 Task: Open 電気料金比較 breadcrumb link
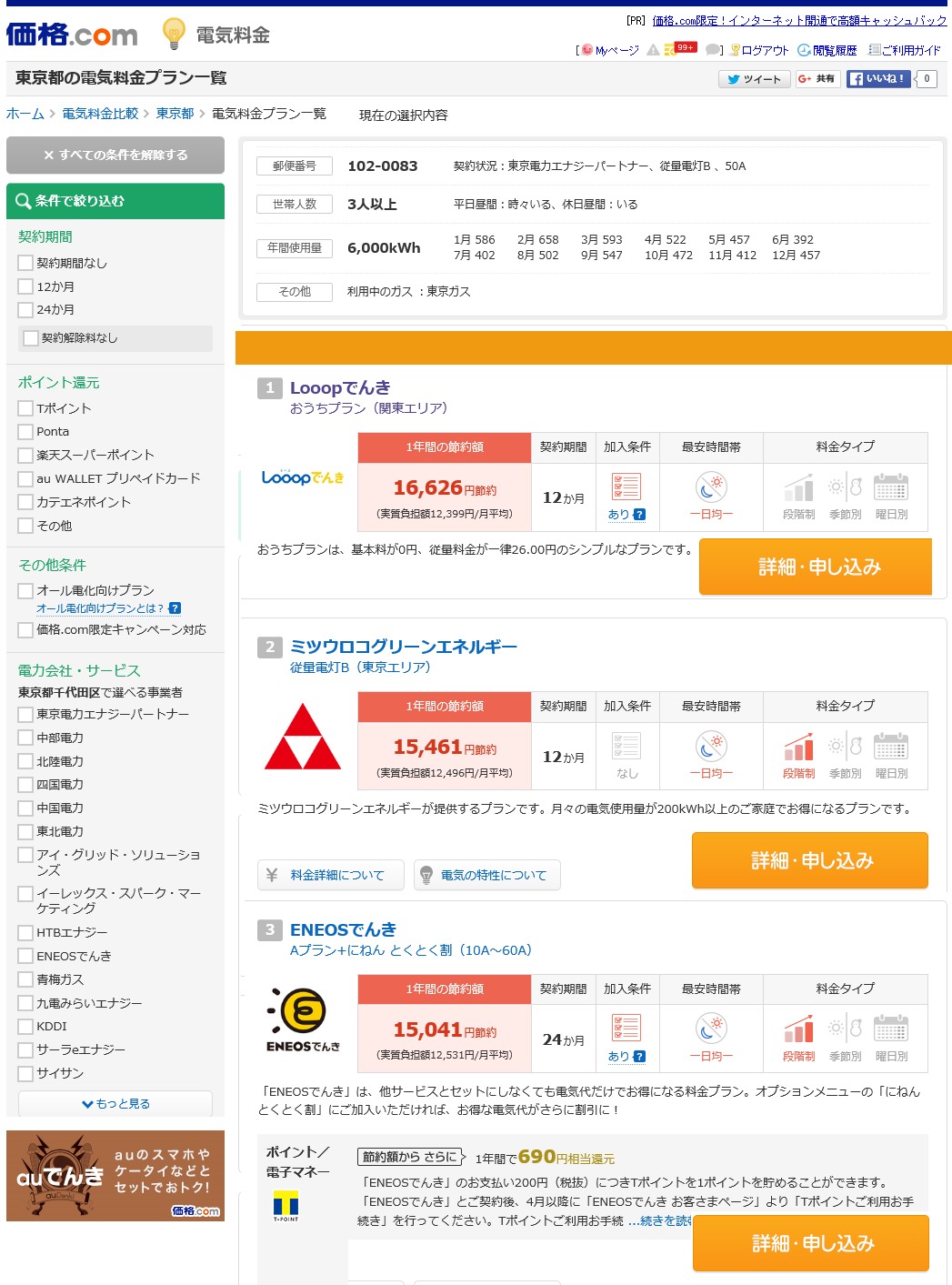click(100, 114)
